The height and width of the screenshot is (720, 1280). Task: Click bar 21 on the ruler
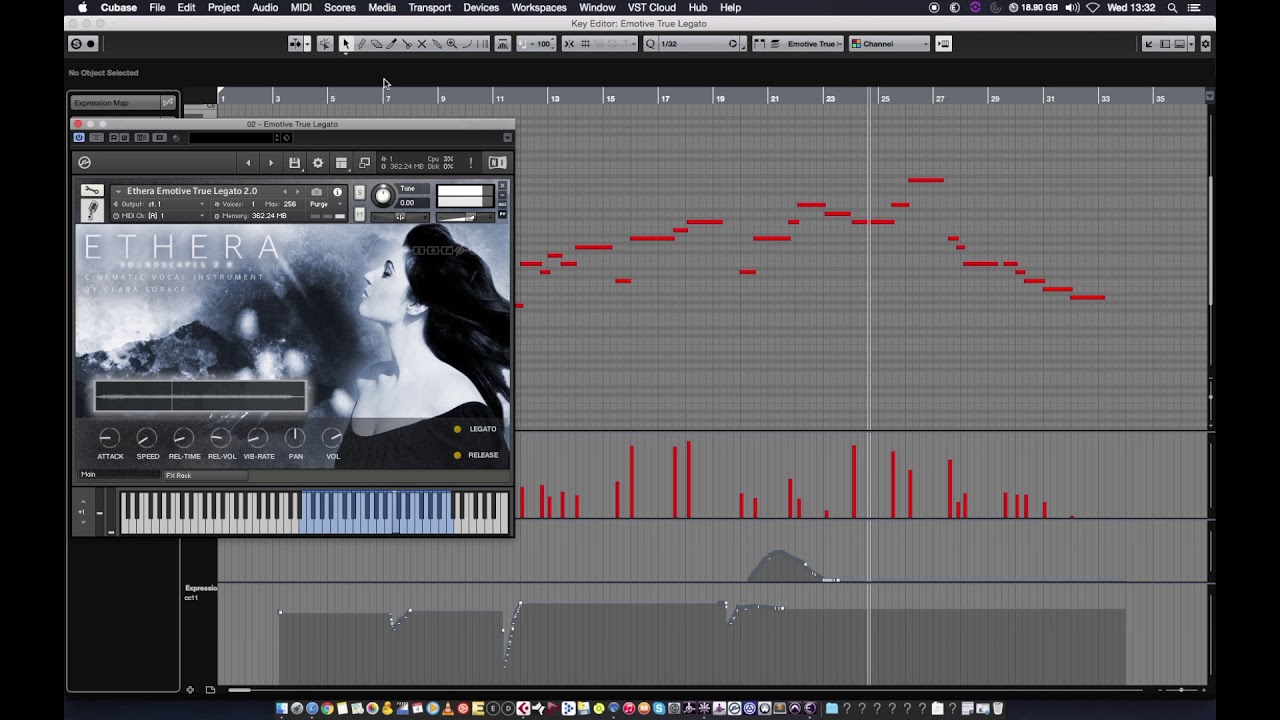pos(774,98)
